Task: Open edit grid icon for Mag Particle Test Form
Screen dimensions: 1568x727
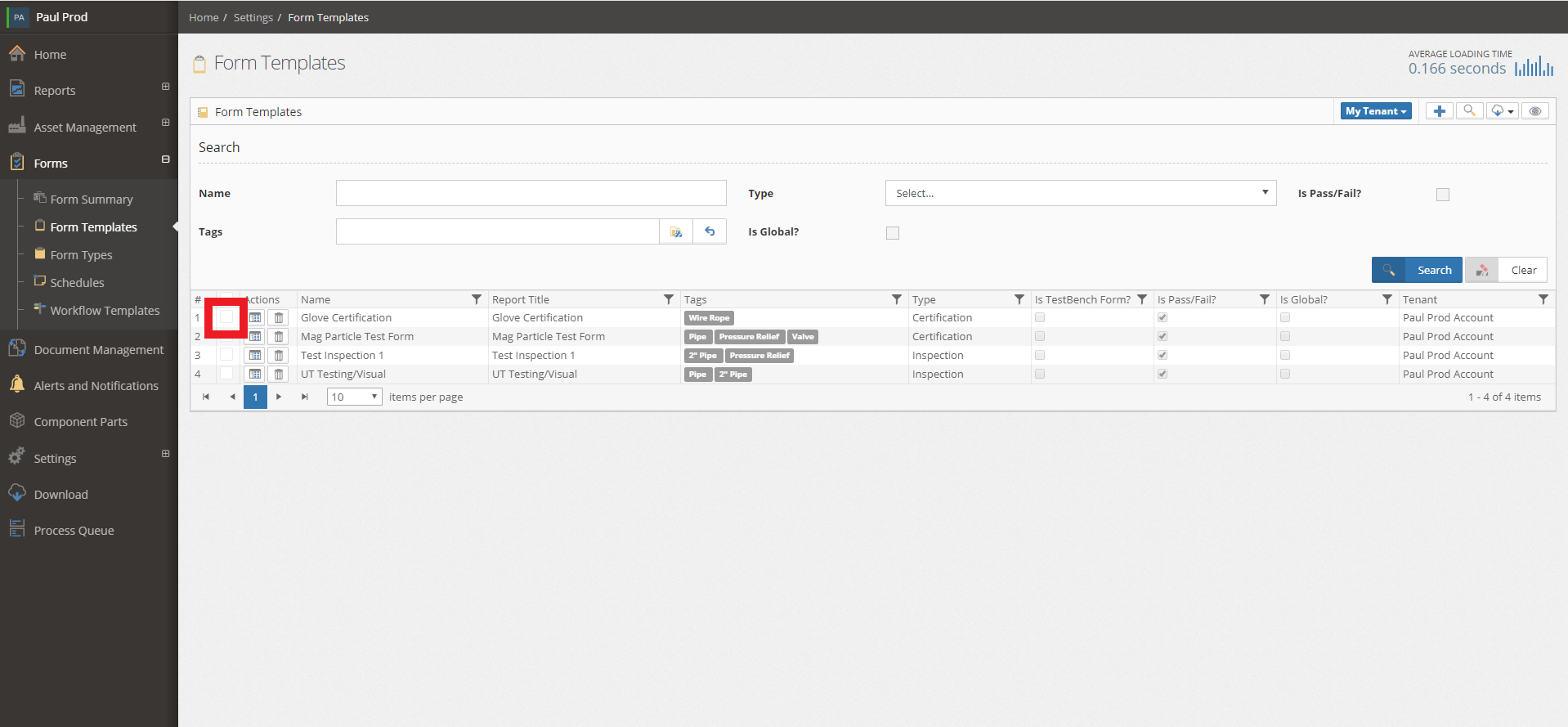Action: click(x=255, y=336)
